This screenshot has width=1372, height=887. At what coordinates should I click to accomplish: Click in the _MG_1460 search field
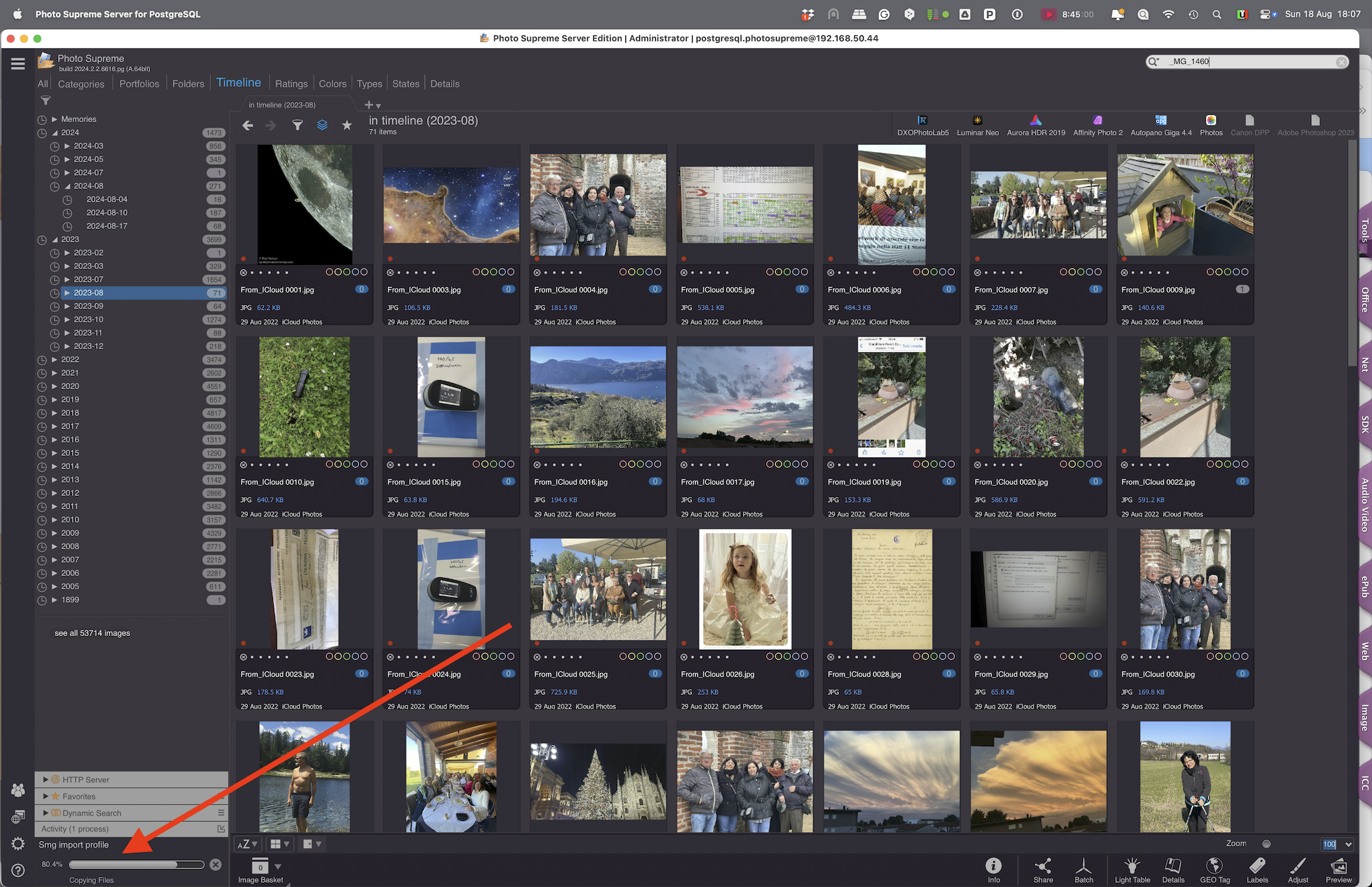pyautogui.click(x=1247, y=62)
